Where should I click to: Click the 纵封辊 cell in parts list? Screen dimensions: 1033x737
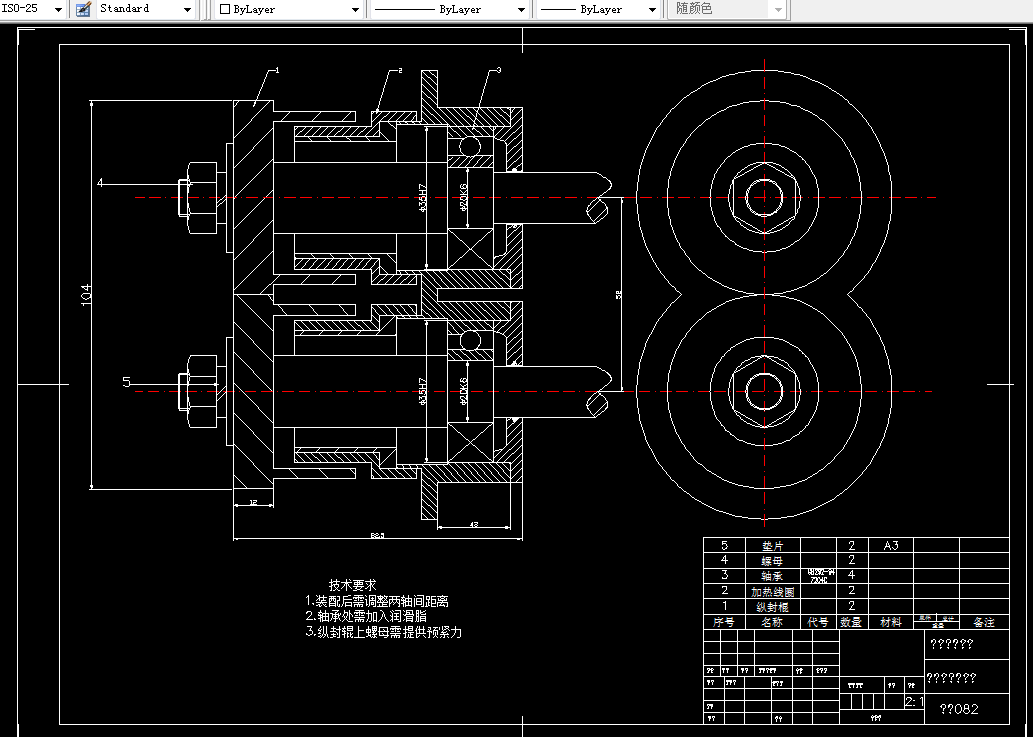pyautogui.click(x=772, y=607)
